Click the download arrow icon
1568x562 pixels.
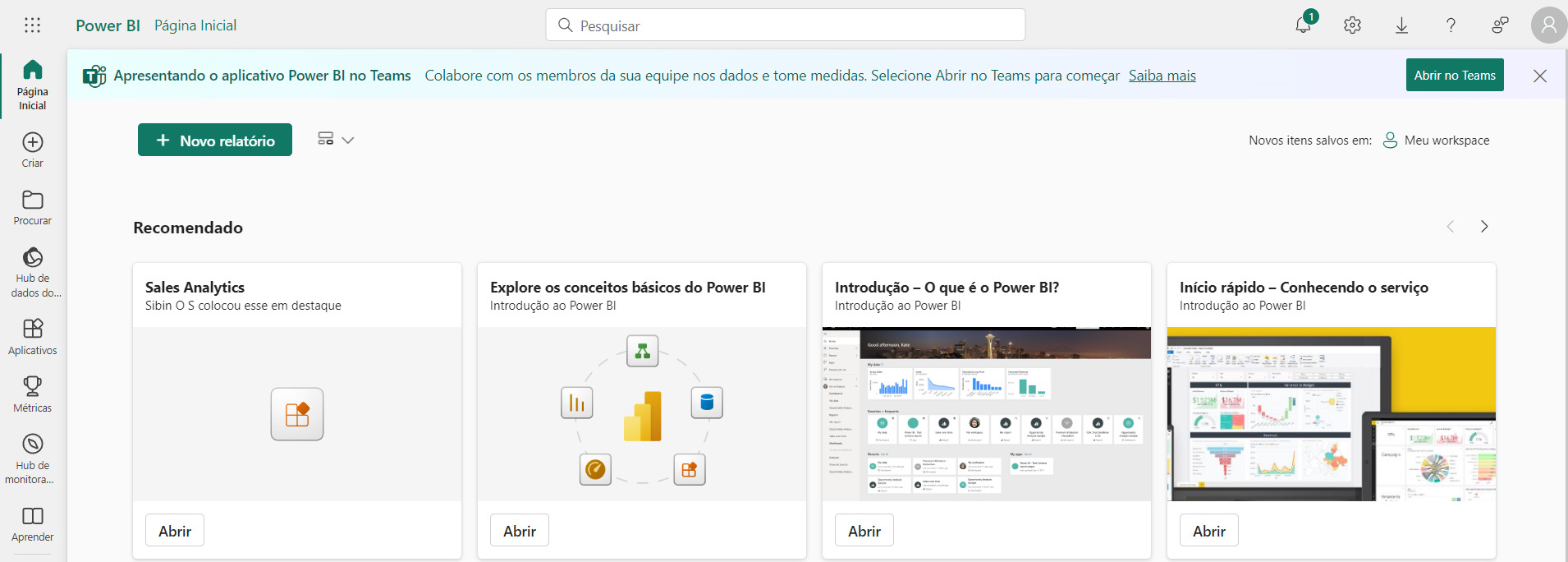pyautogui.click(x=1401, y=25)
